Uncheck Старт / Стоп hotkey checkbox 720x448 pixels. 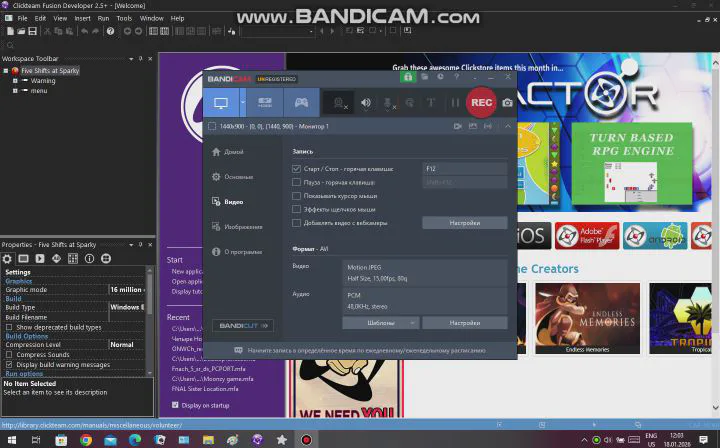tap(296, 169)
